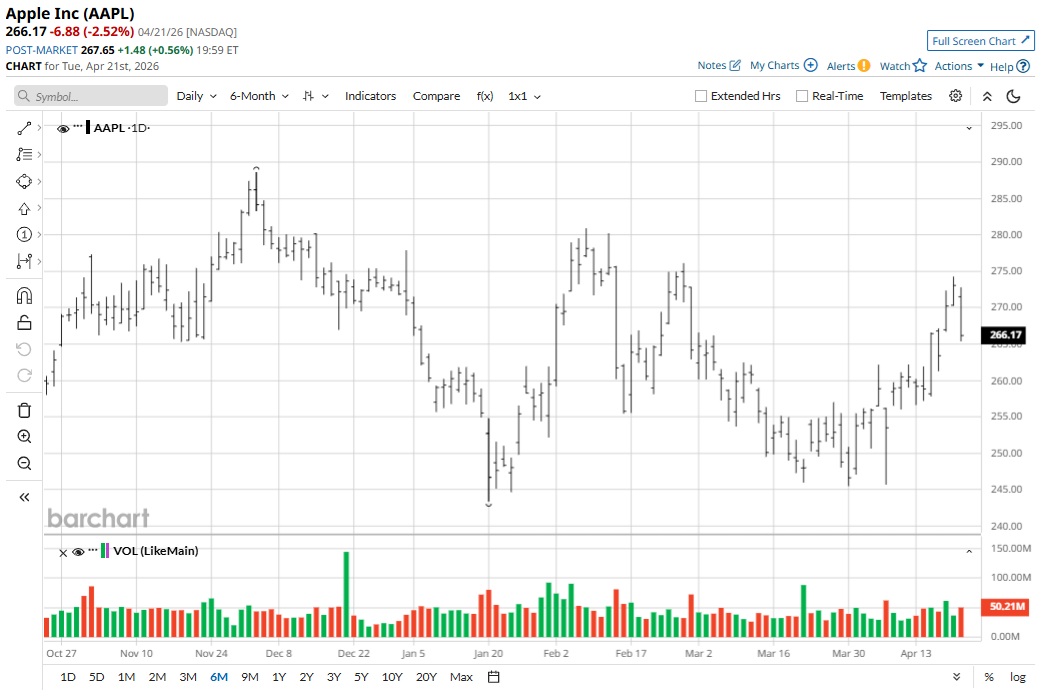Image resolution: width=1059 pixels, height=697 pixels.
Task: Add to My Charts plus icon
Action: 810,66
